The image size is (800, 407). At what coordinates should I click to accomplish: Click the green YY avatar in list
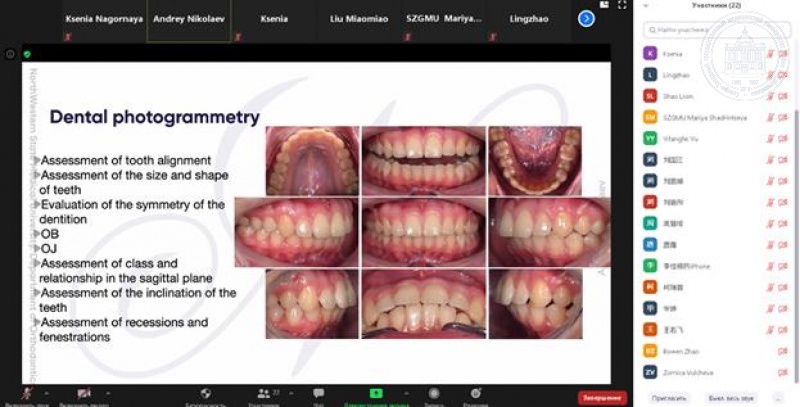(x=650, y=139)
